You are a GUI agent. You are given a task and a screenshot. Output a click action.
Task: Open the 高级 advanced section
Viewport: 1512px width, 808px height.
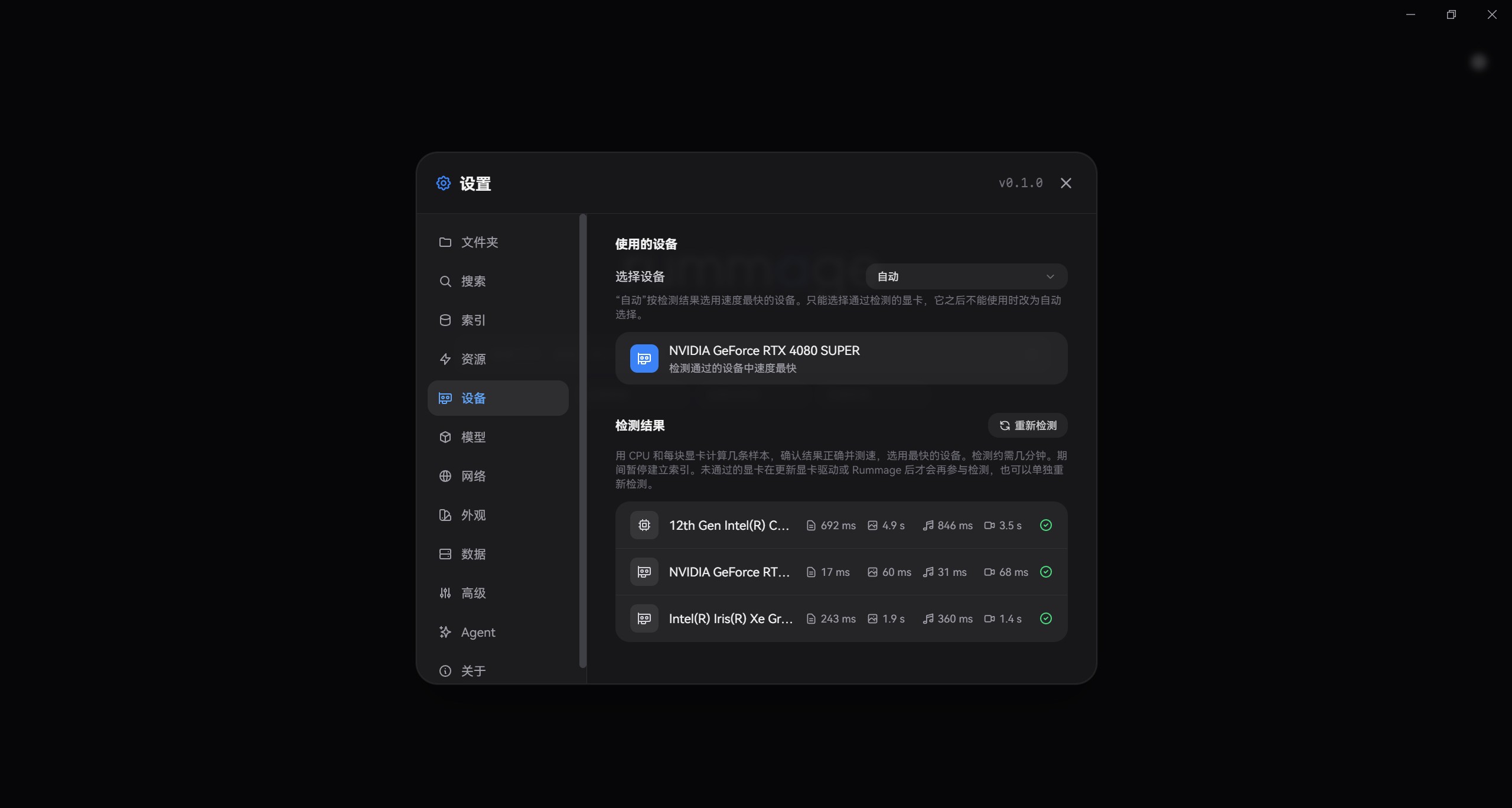pyautogui.click(x=497, y=593)
